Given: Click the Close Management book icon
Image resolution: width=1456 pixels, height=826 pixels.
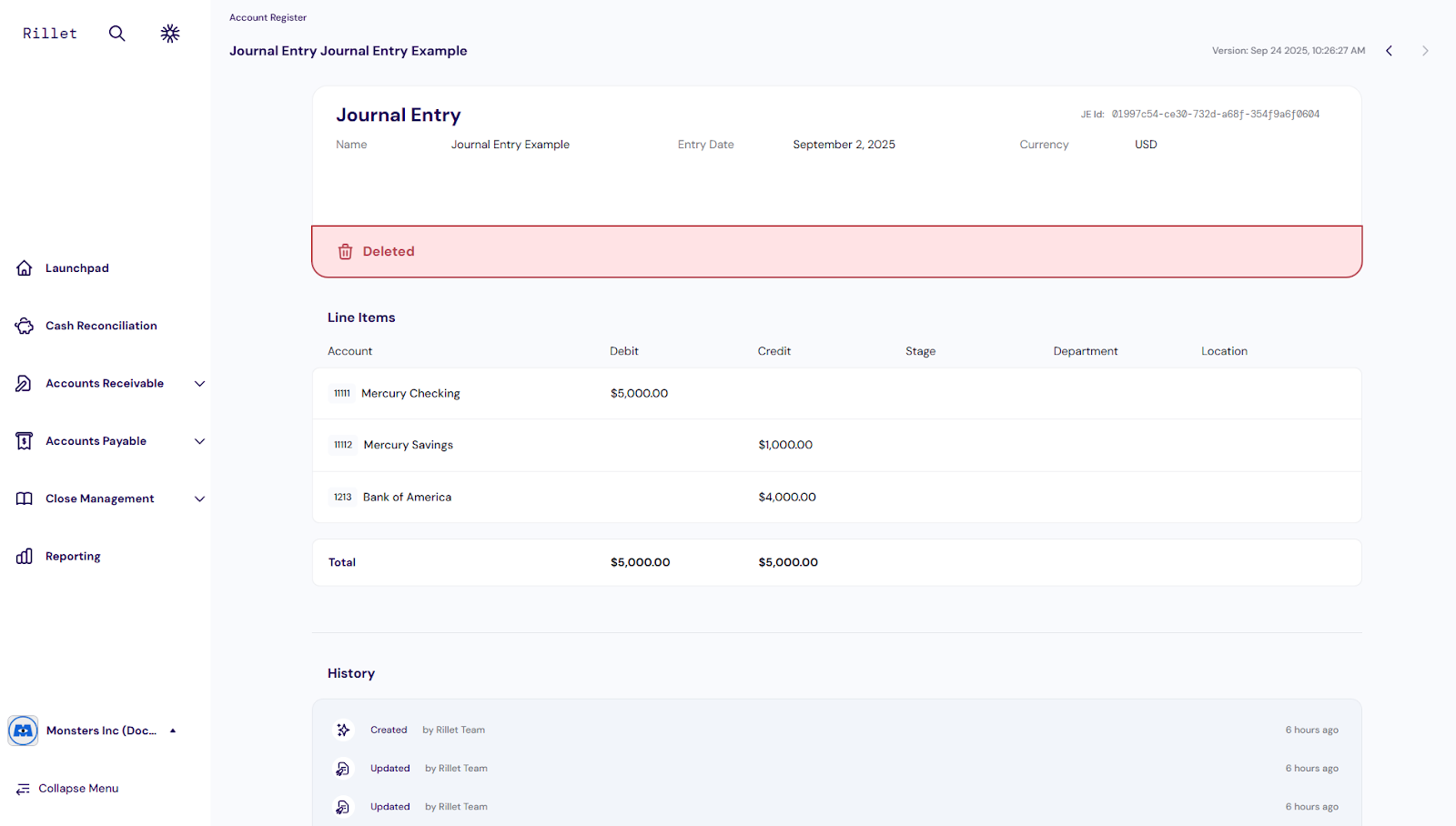Looking at the screenshot, I should click(25, 499).
